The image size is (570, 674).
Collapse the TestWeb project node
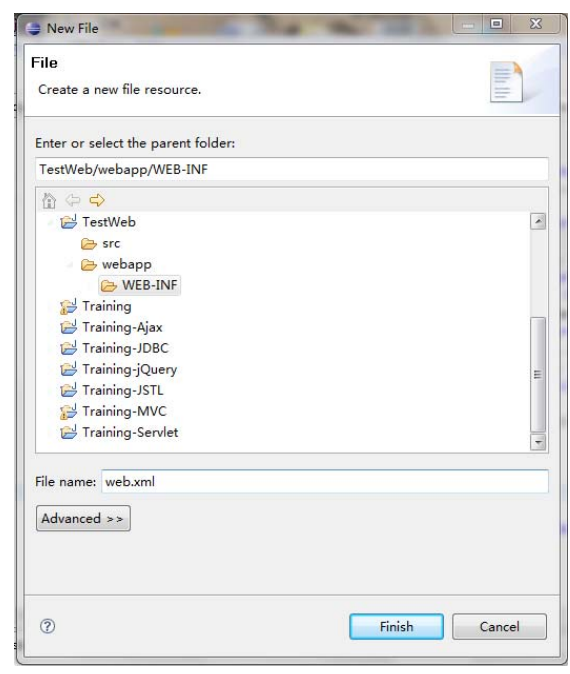point(51,223)
